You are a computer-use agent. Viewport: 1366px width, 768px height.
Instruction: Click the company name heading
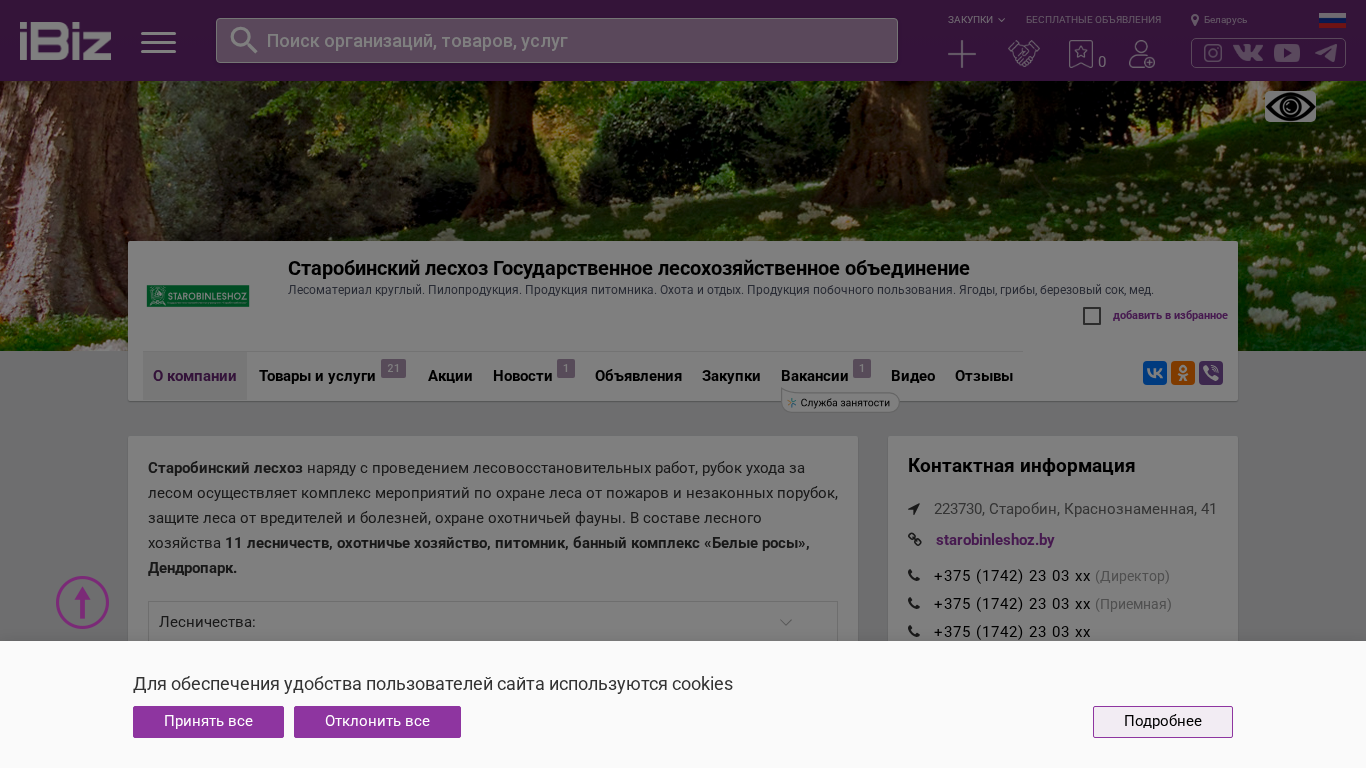point(629,268)
